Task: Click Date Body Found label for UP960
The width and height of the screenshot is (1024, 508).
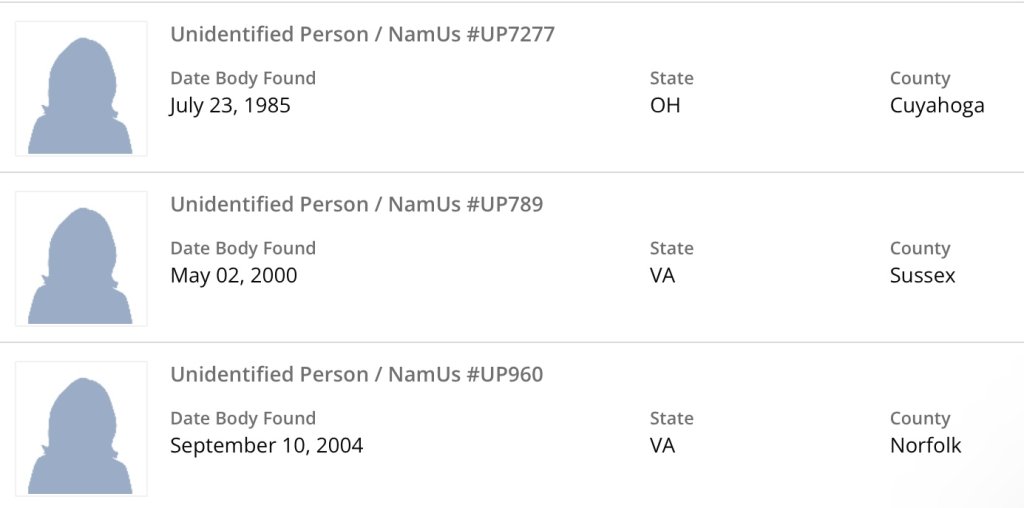Action: [x=242, y=418]
